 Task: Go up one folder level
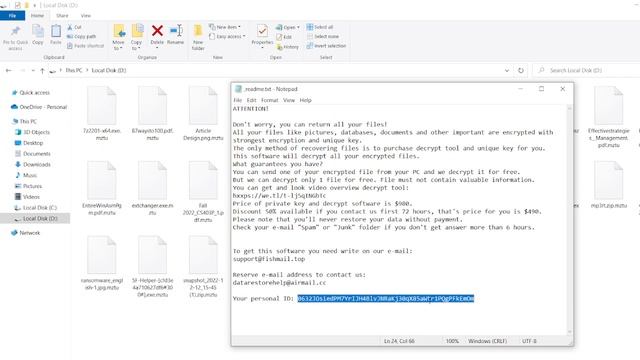(42, 71)
